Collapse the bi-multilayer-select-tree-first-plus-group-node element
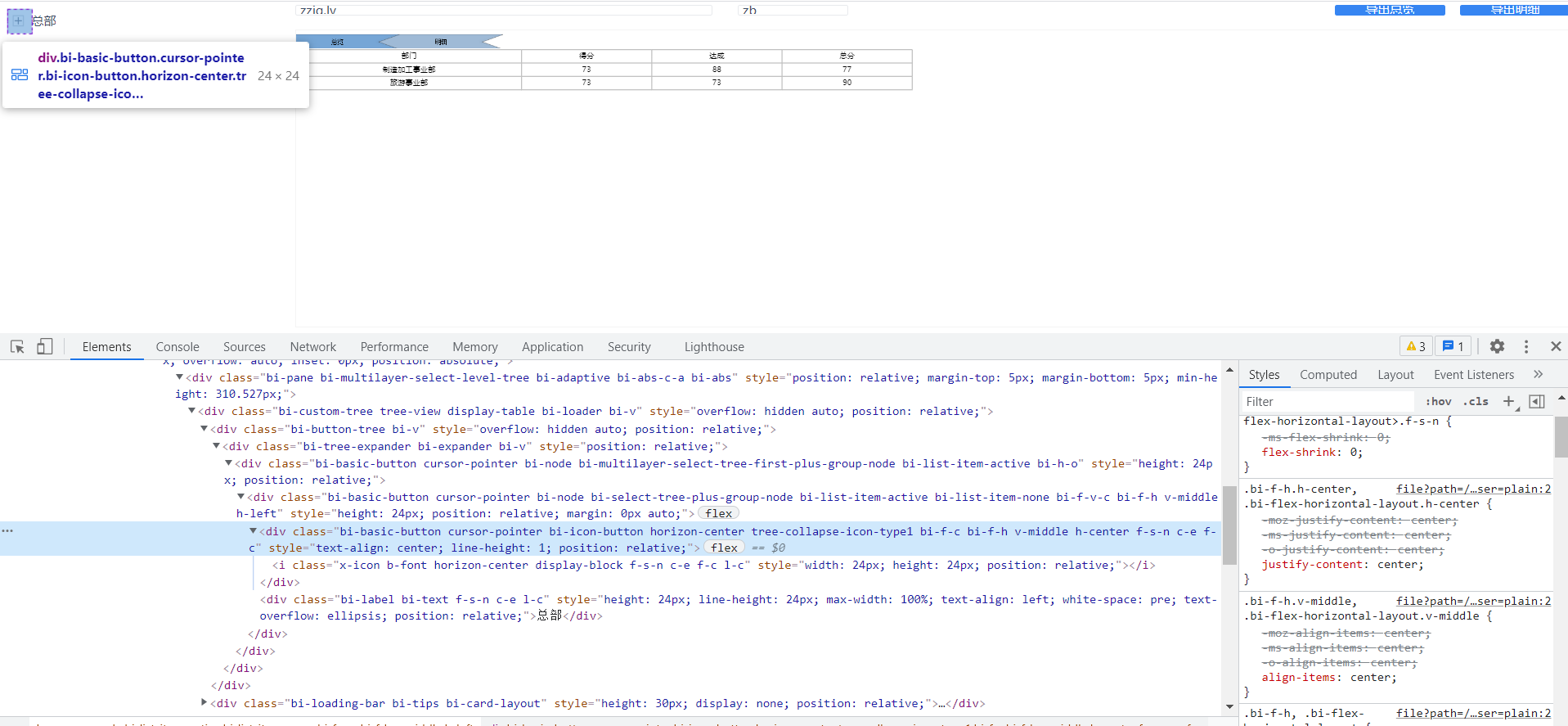The height and width of the screenshot is (726, 1568). click(x=228, y=463)
